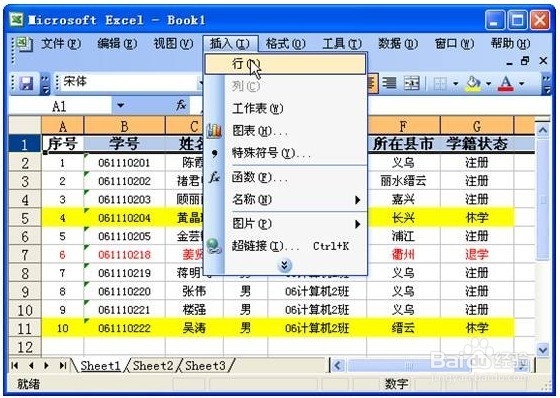Switch to the Sheet1 tab
The image size is (560, 398).
100,365
